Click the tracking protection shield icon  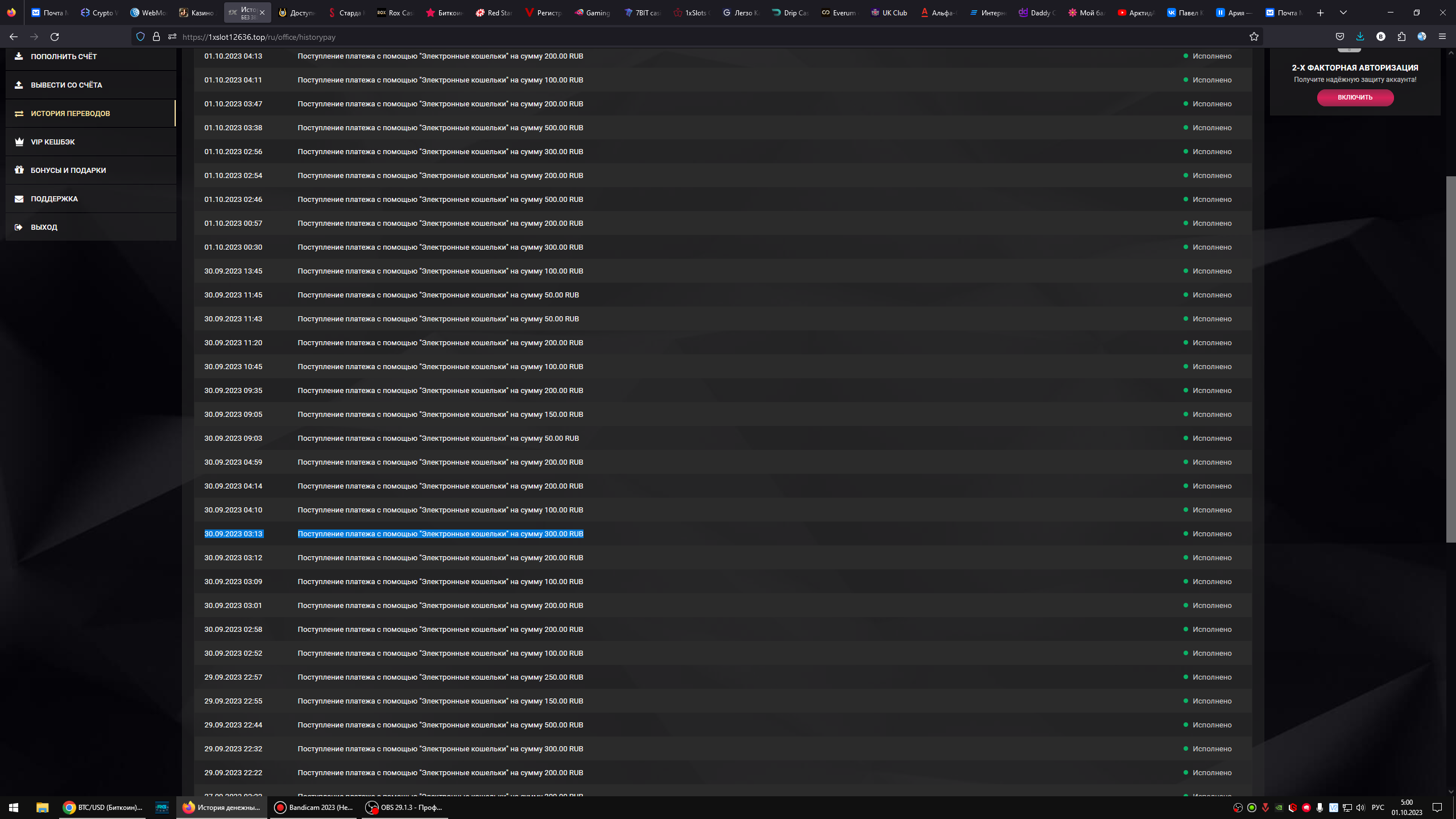coord(140,37)
